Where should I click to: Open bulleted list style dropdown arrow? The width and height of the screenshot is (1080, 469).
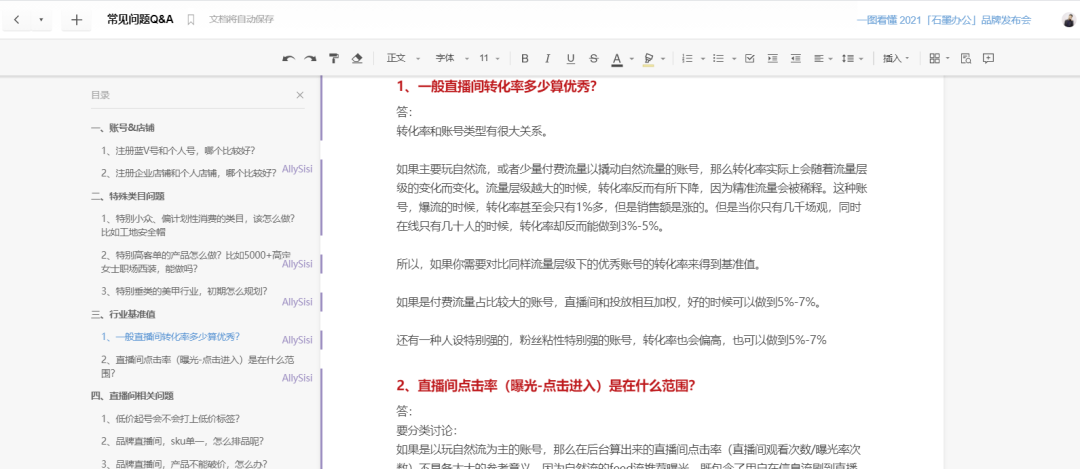tap(734, 59)
